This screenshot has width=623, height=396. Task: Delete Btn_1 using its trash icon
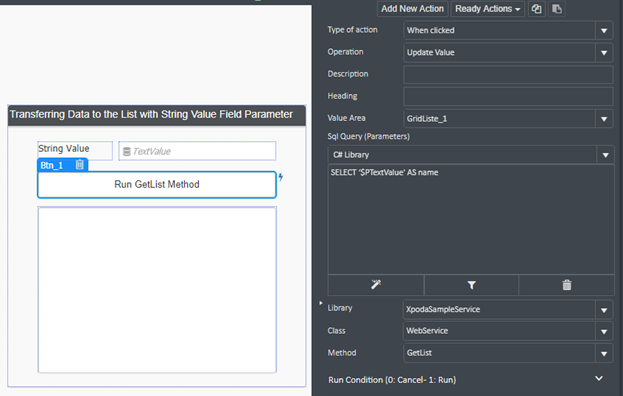80,164
